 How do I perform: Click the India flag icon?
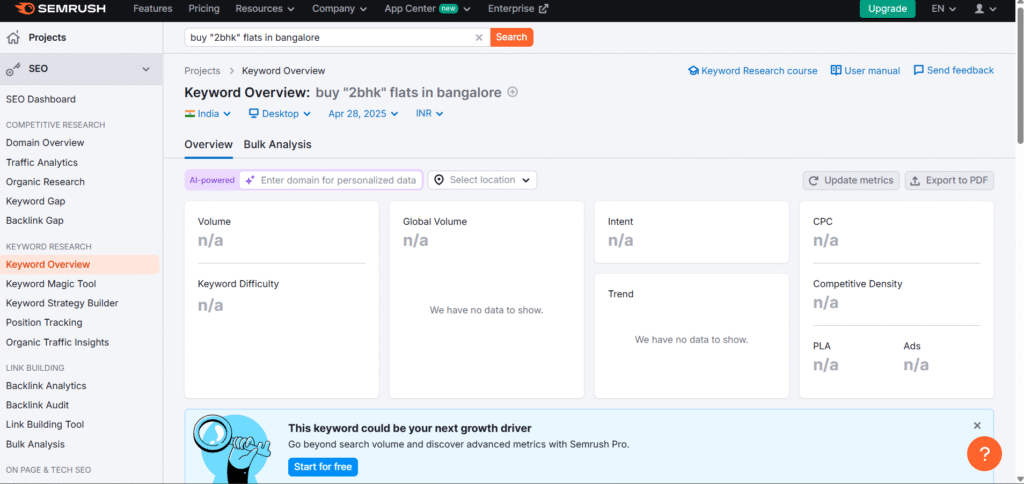pyautogui.click(x=190, y=114)
